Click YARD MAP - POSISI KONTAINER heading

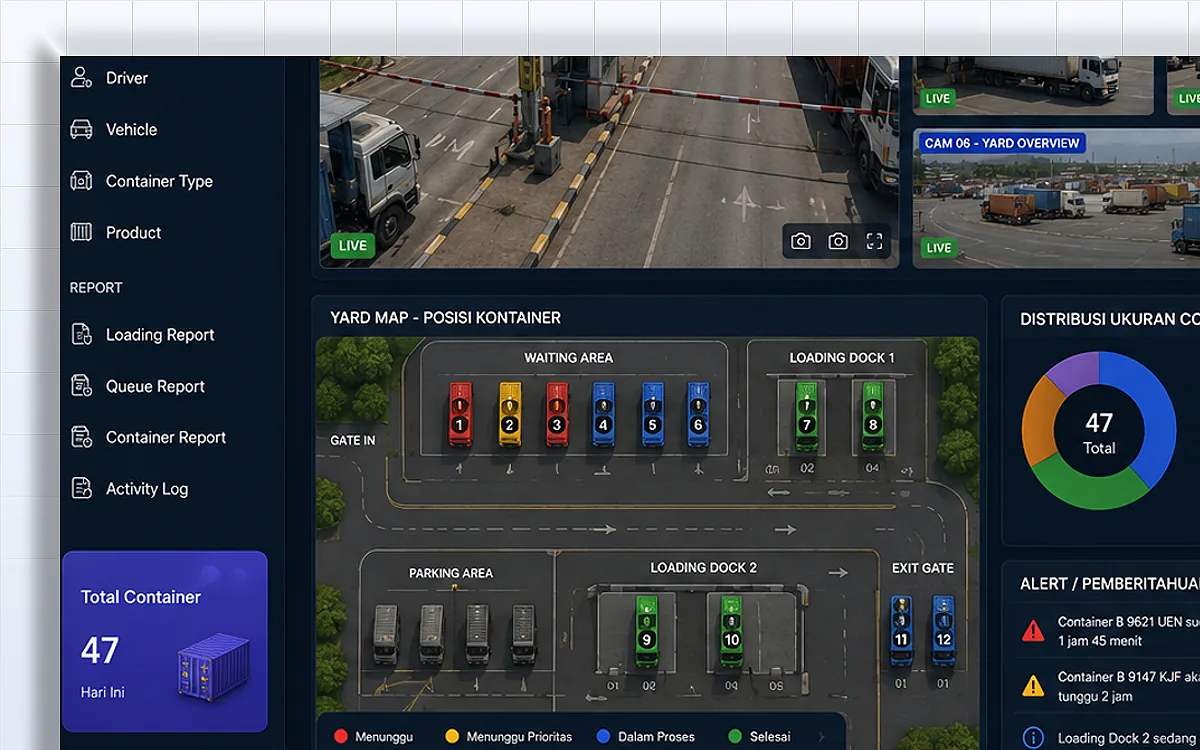pos(445,317)
